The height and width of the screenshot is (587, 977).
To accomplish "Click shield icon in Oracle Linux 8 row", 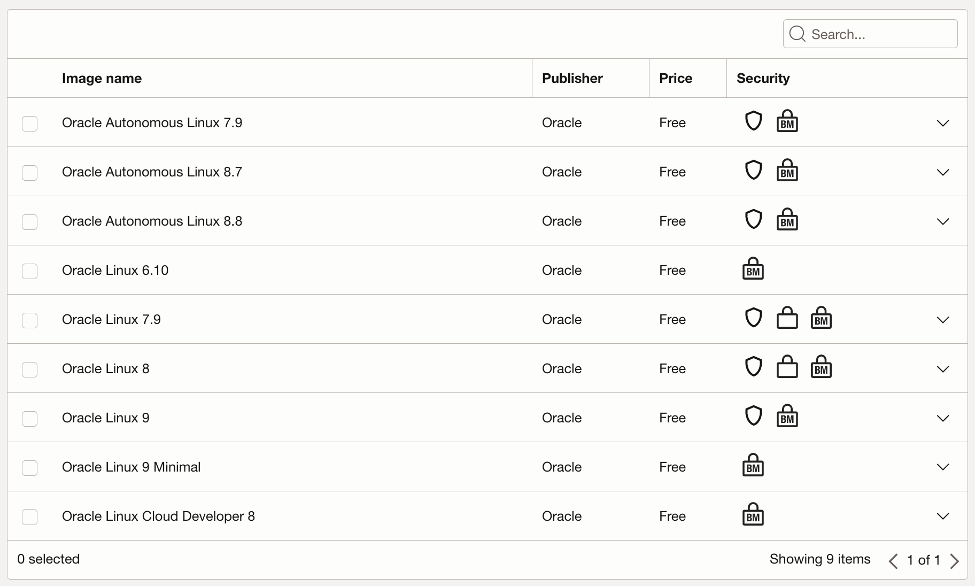I will pyautogui.click(x=754, y=367).
